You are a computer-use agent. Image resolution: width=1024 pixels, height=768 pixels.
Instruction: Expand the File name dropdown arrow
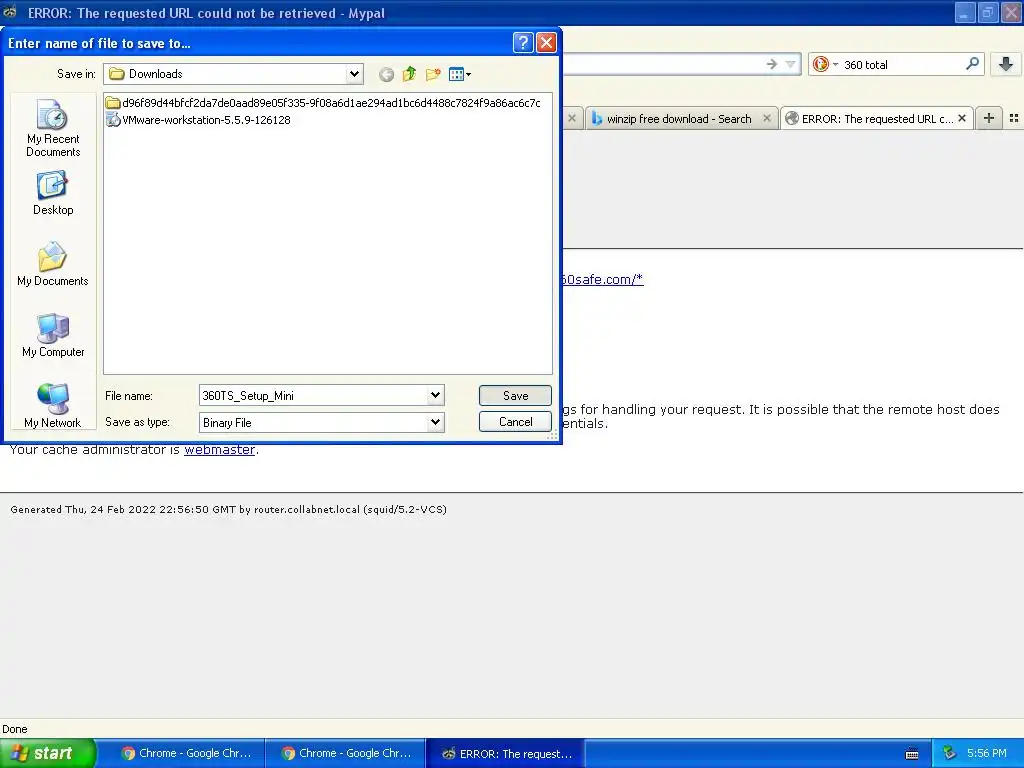(436, 395)
